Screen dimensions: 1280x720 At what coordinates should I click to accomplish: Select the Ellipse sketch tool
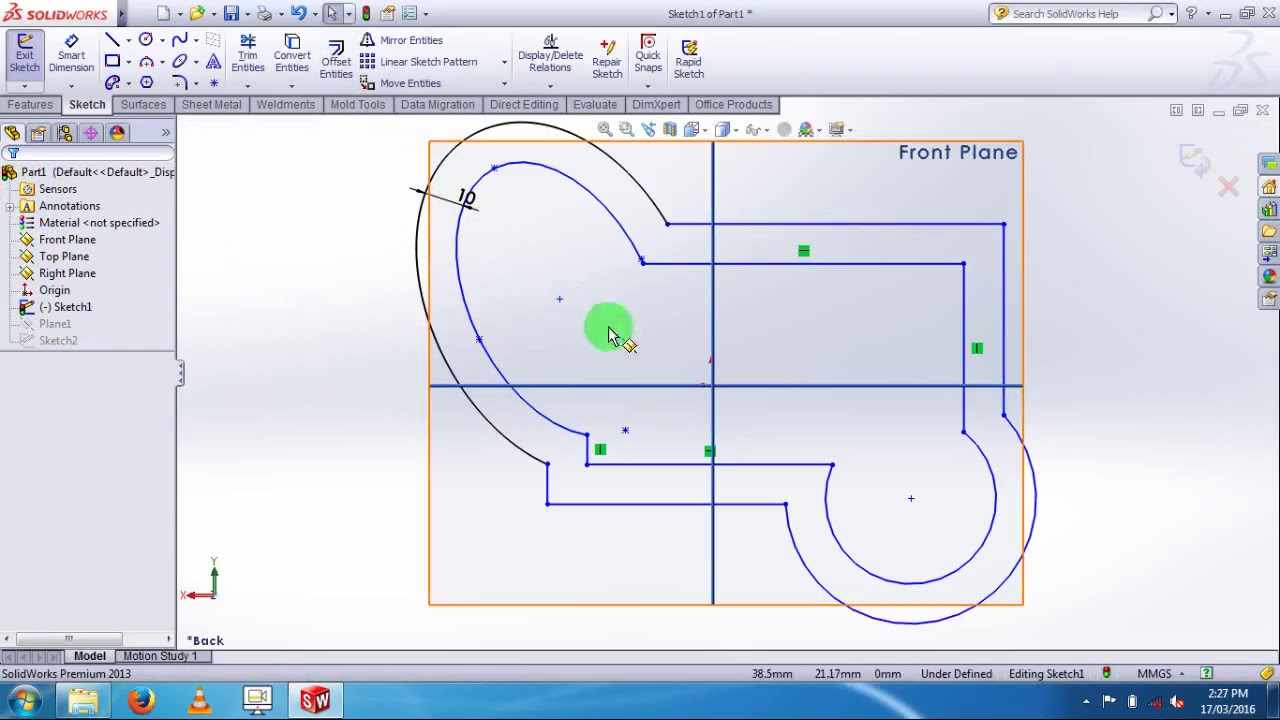pyautogui.click(x=180, y=61)
